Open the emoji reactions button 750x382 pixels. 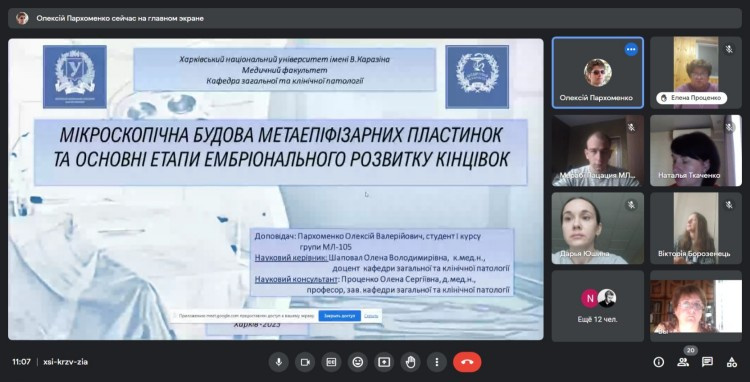[x=358, y=362]
